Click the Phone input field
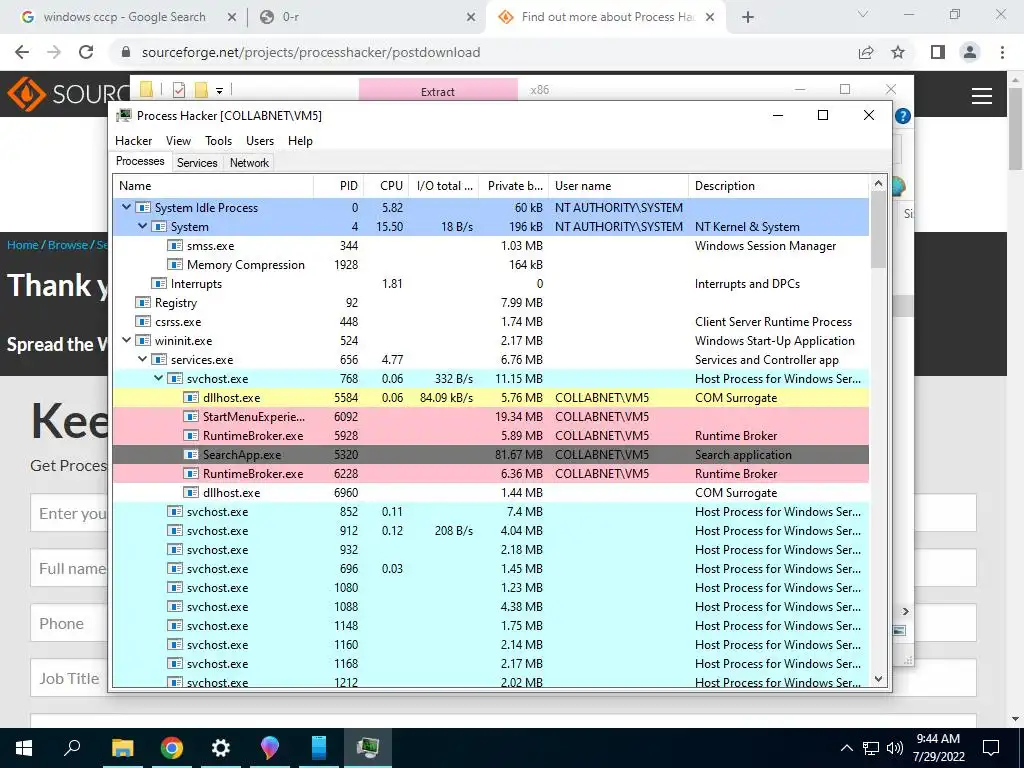The image size is (1024, 768). [x=69, y=623]
